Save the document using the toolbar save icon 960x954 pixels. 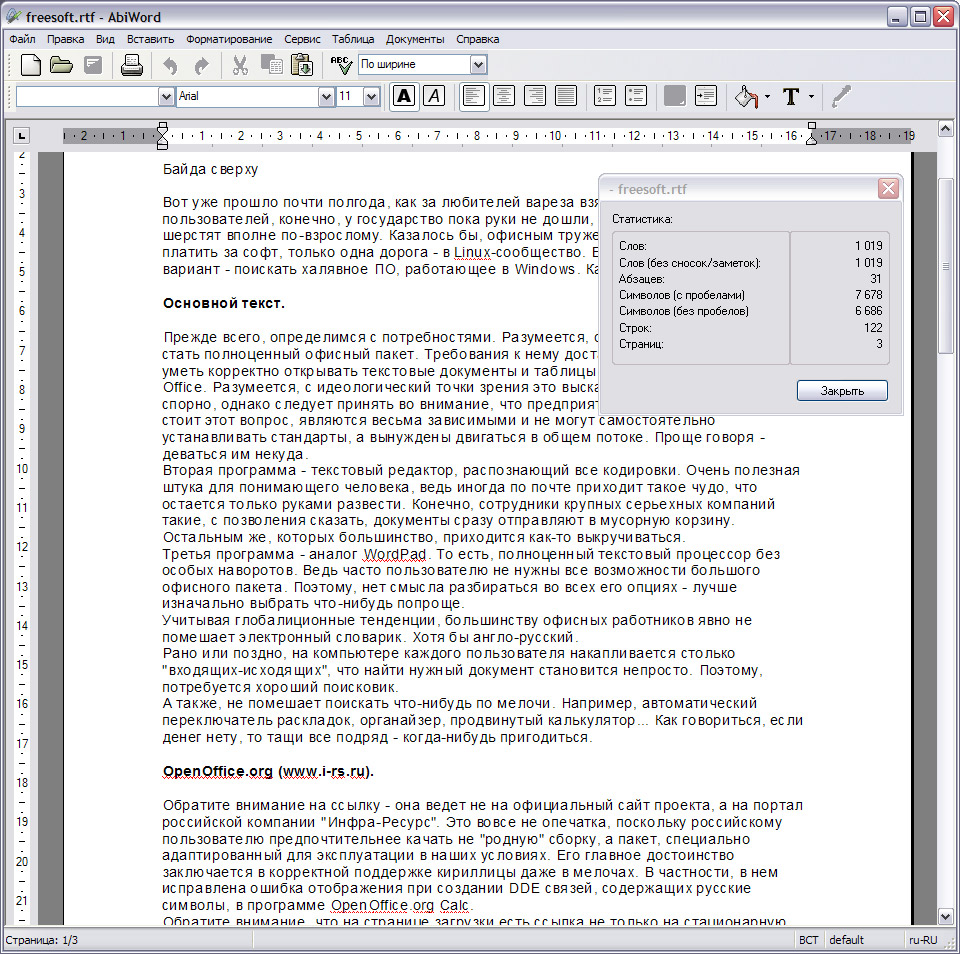(x=93, y=65)
